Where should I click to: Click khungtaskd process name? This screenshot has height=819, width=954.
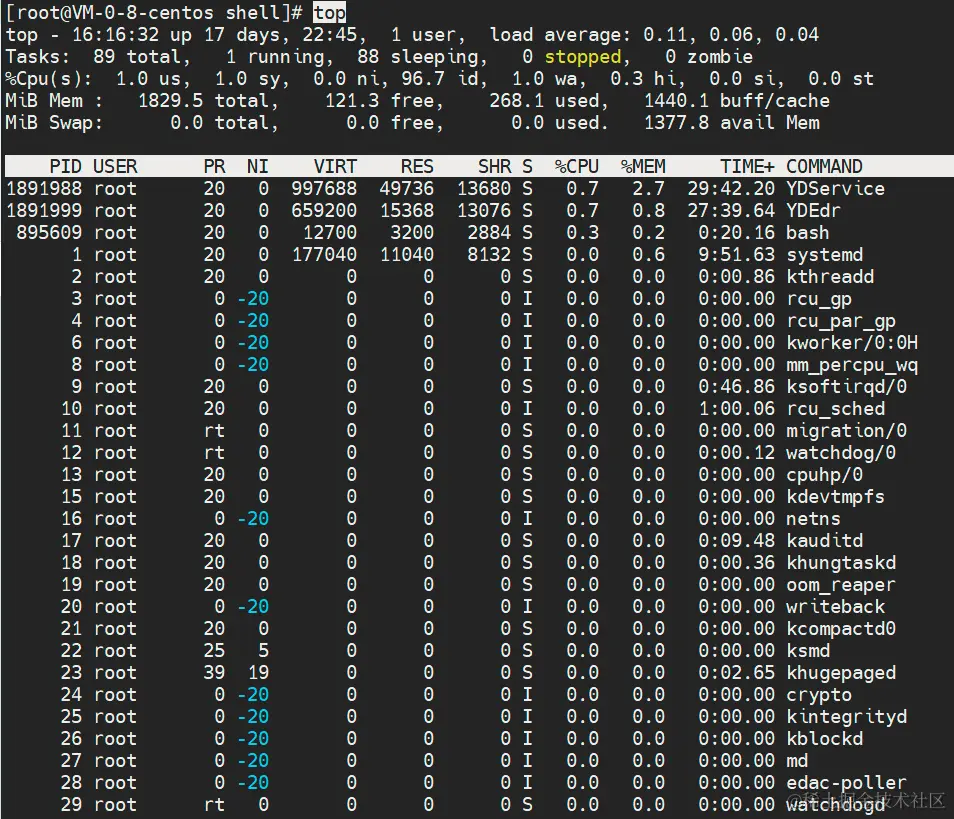pos(841,563)
